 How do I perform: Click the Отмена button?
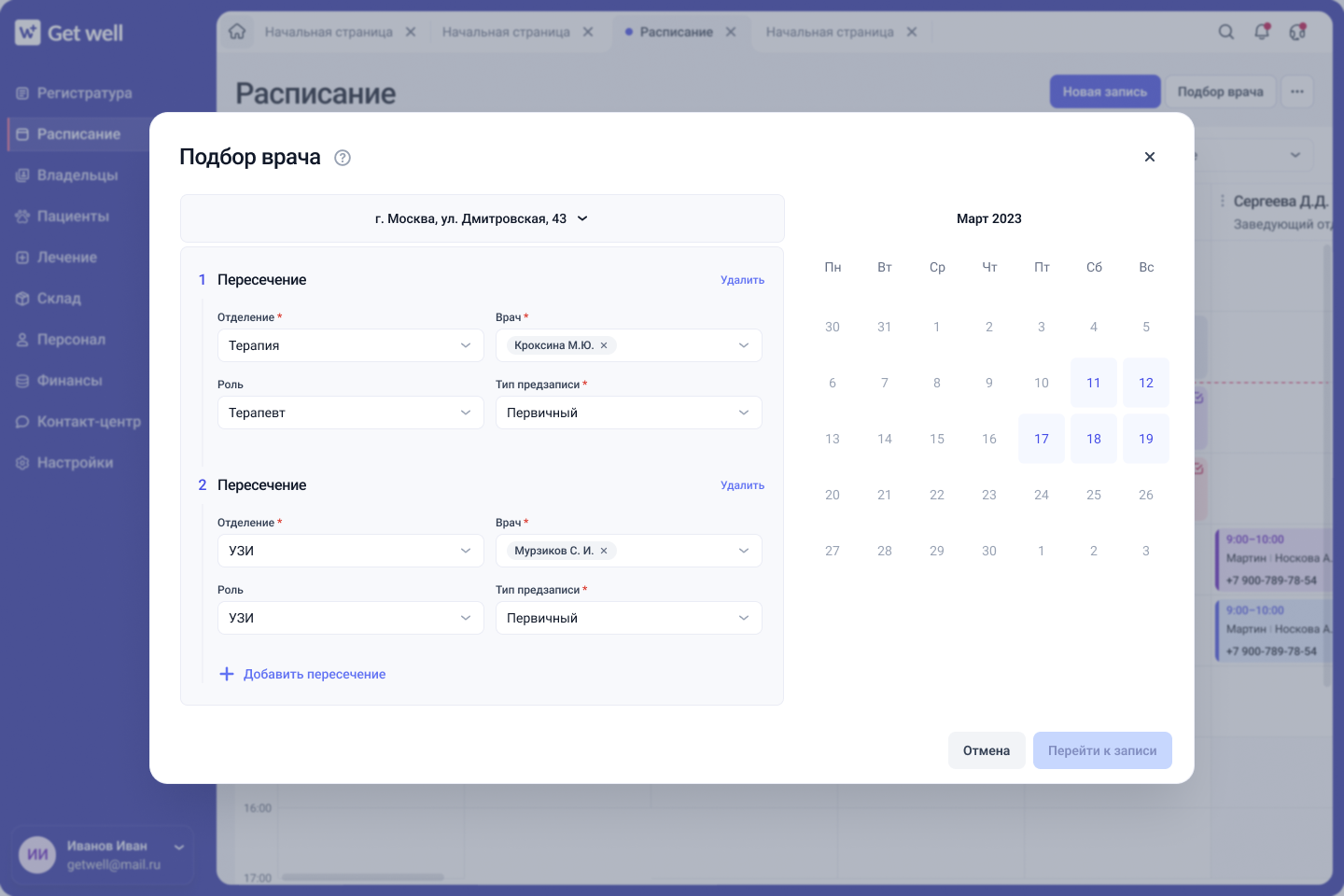point(987,750)
